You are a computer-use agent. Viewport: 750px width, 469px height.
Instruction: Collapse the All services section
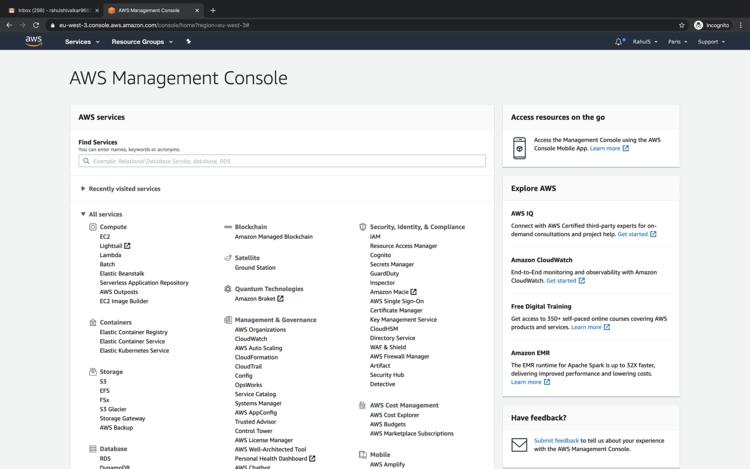[x=101, y=214]
